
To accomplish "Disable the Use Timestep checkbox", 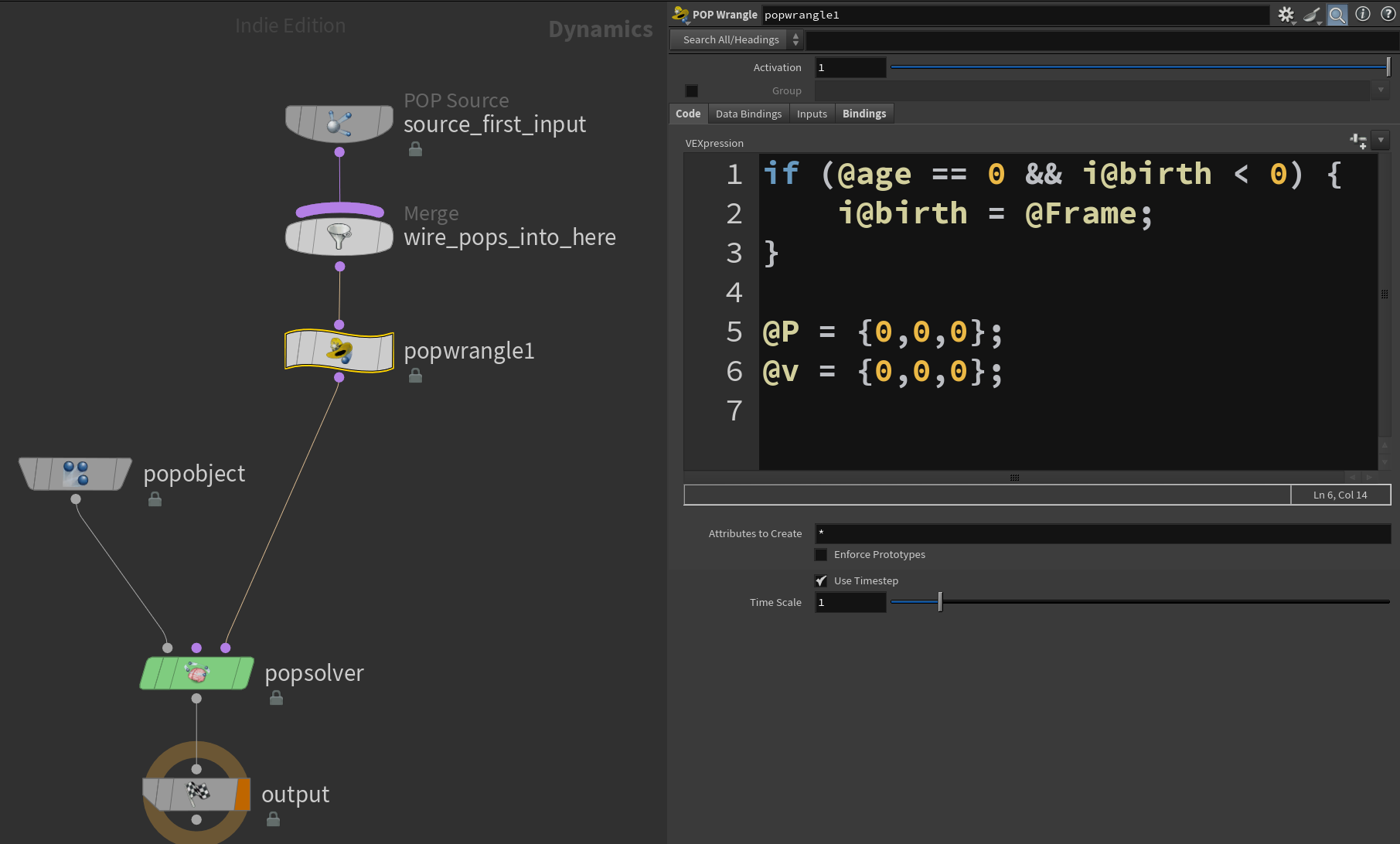I will tap(821, 580).
